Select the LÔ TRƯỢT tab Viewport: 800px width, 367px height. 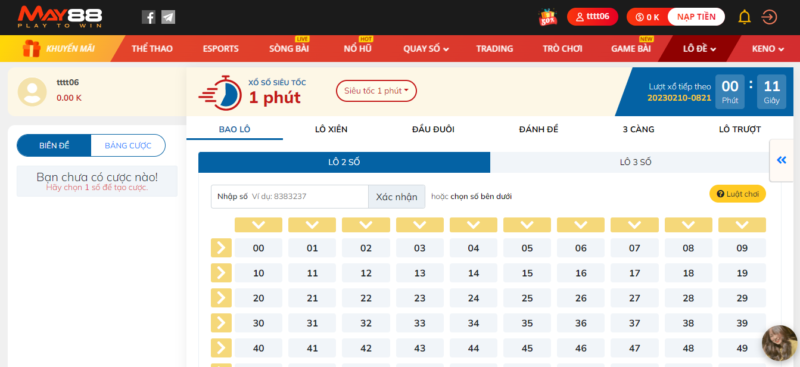pyautogui.click(x=740, y=129)
